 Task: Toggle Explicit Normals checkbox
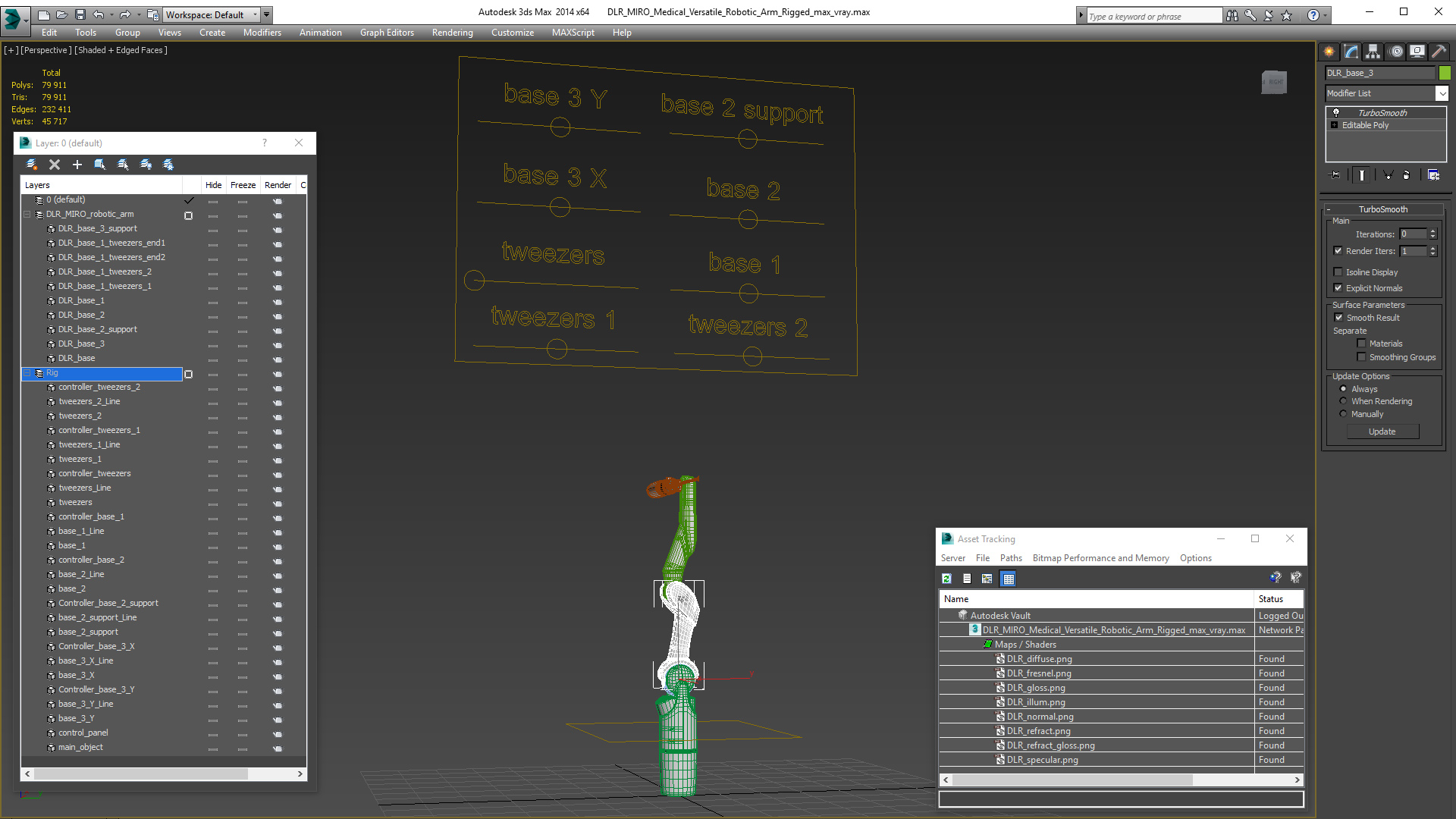pyautogui.click(x=1338, y=288)
